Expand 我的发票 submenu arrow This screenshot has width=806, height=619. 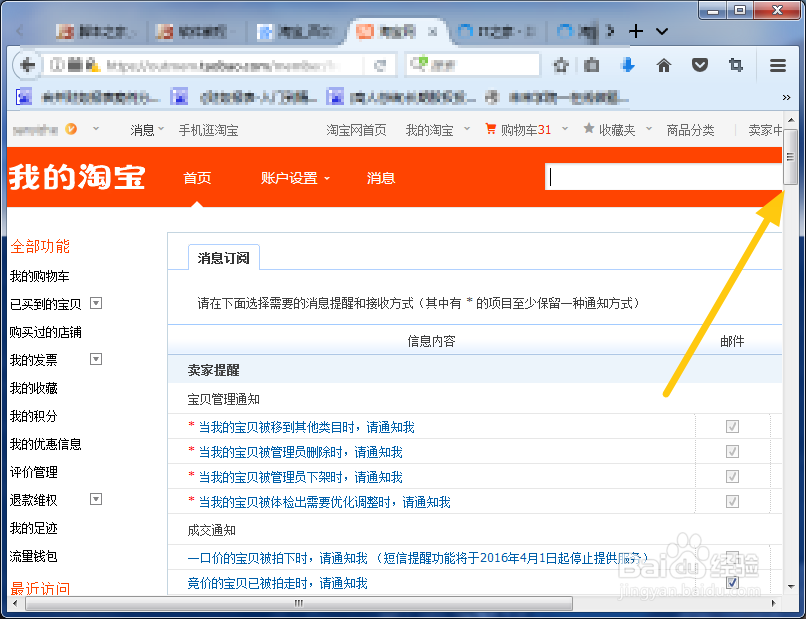point(96,359)
